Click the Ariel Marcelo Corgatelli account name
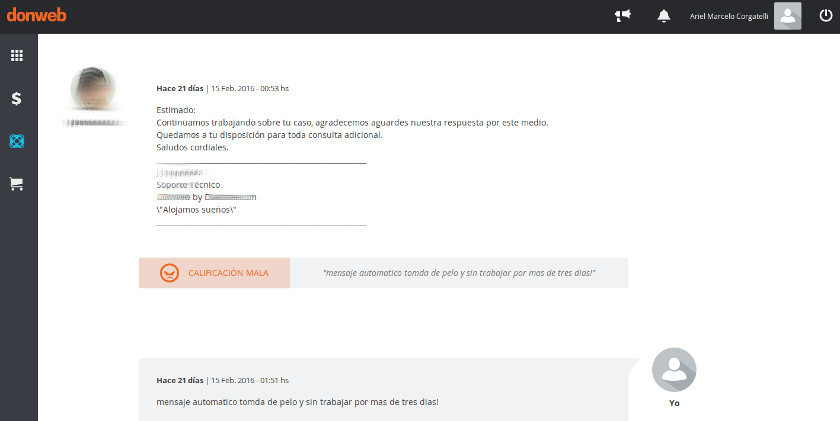The height and width of the screenshot is (421, 840). (729, 16)
